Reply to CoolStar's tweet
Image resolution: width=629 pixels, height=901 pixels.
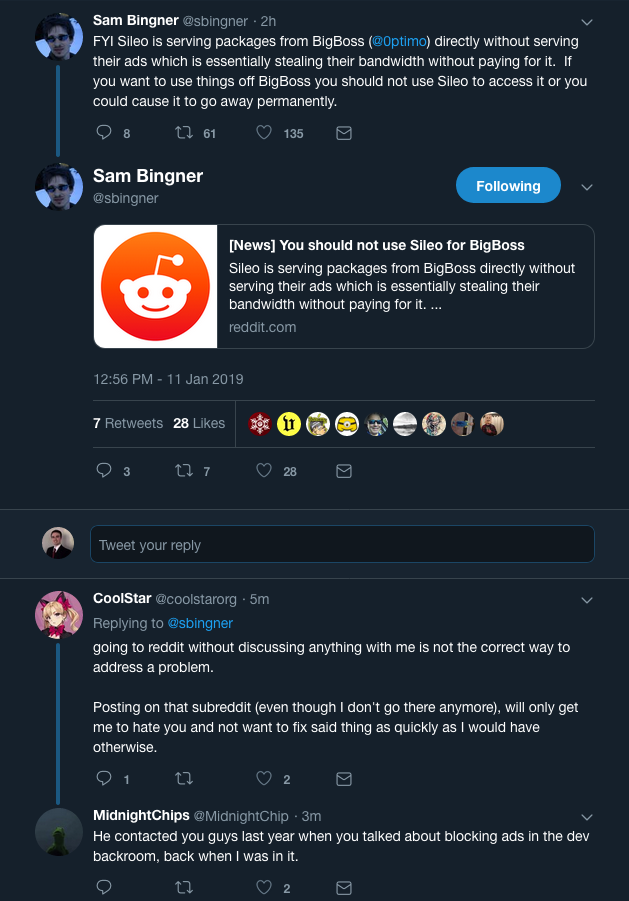point(104,779)
